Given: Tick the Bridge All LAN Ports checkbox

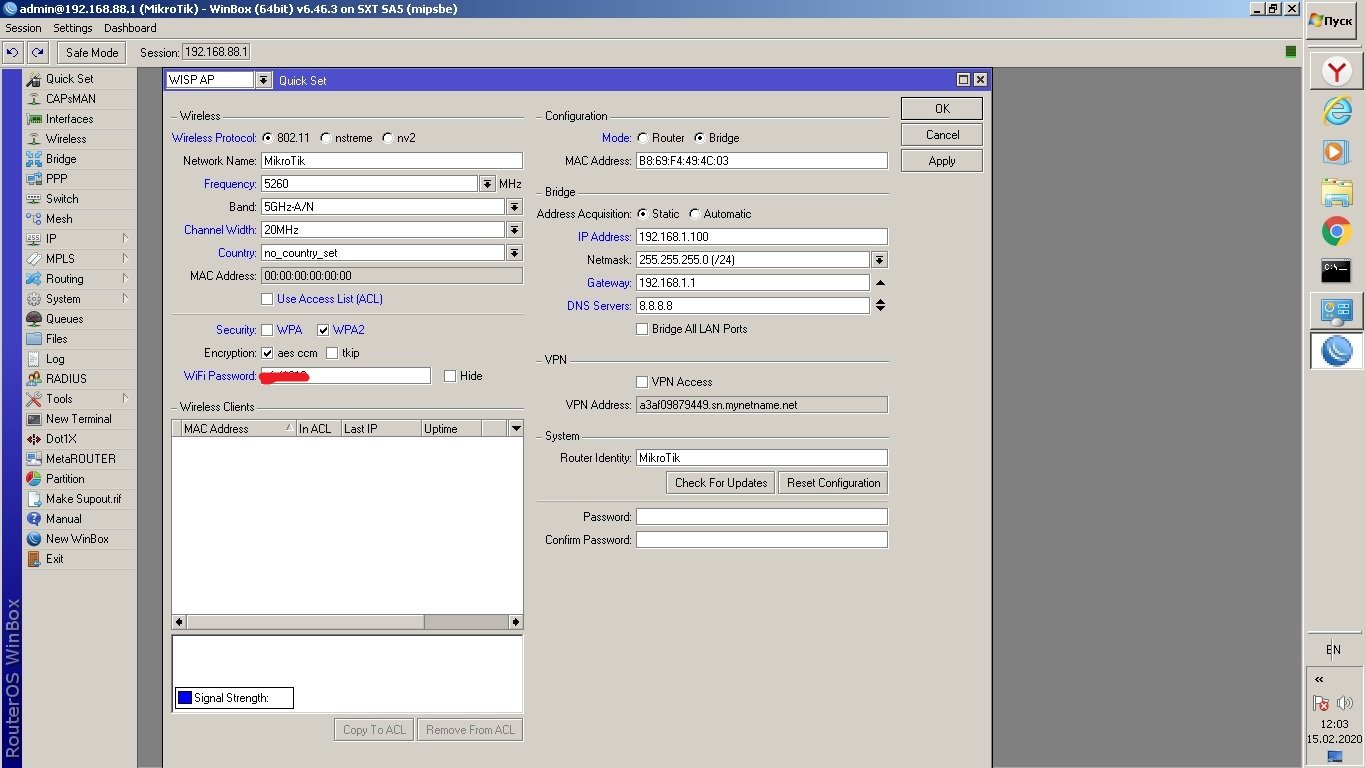Looking at the screenshot, I should pyautogui.click(x=642, y=329).
